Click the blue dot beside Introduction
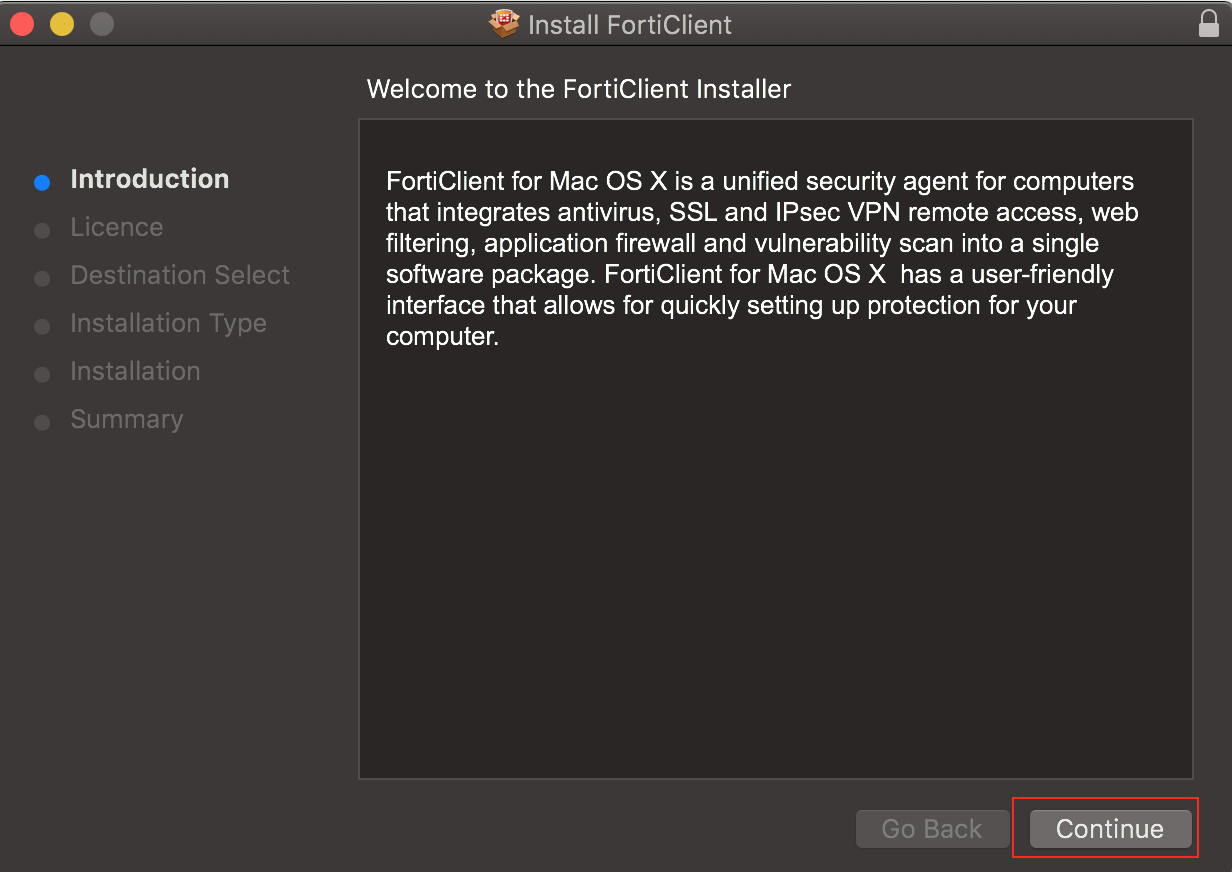Viewport: 1232px width, 872px height. point(42,181)
